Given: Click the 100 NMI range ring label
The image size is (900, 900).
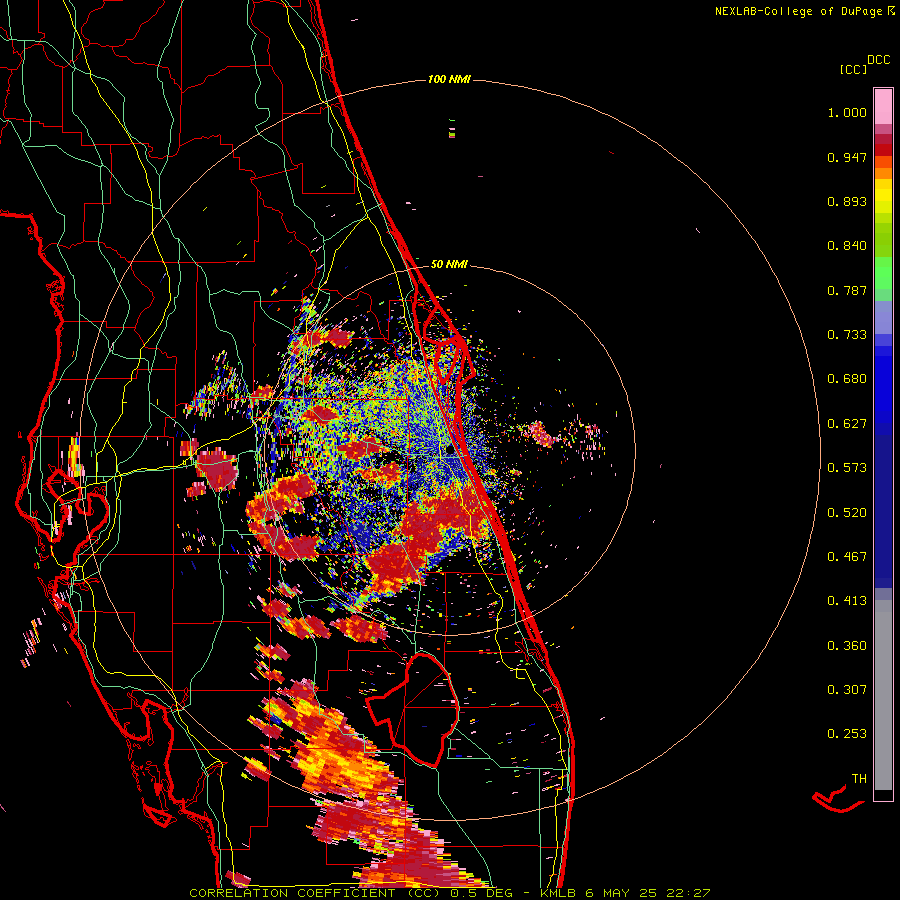Looking at the screenshot, I should [449, 79].
